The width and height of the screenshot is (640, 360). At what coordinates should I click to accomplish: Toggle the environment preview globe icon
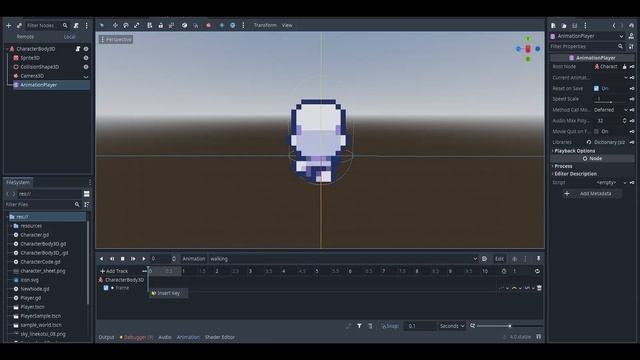pos(233,25)
